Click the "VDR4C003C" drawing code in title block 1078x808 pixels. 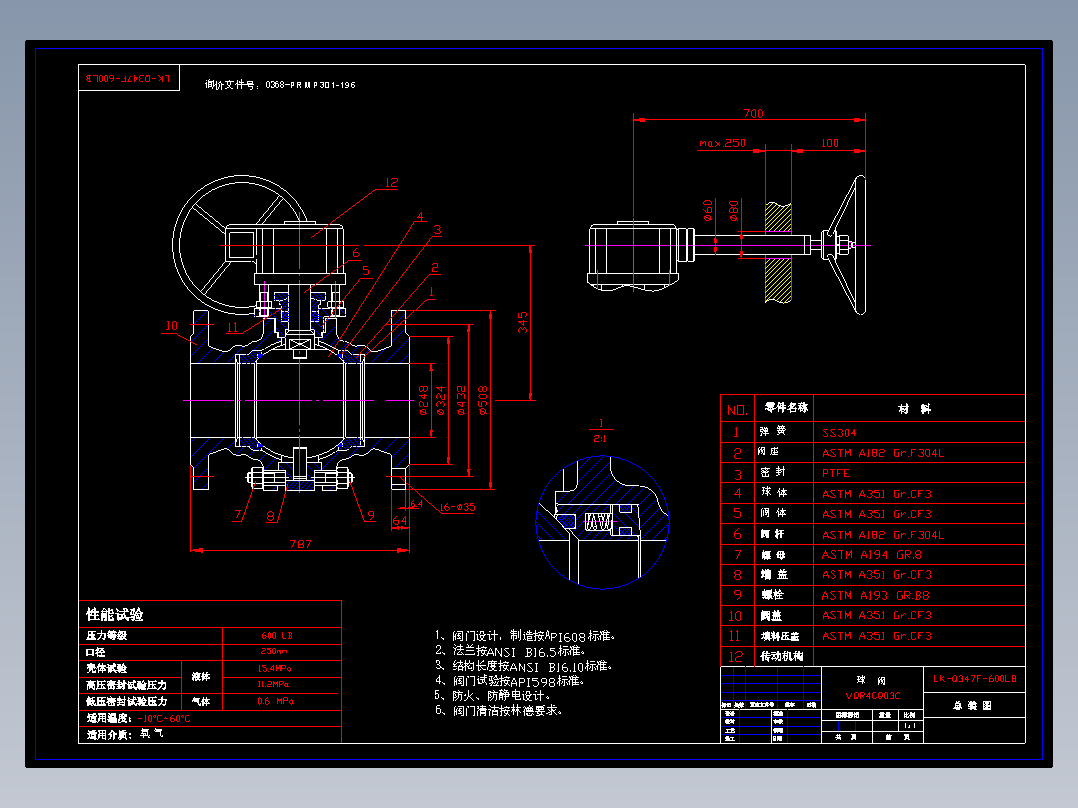pos(872,695)
